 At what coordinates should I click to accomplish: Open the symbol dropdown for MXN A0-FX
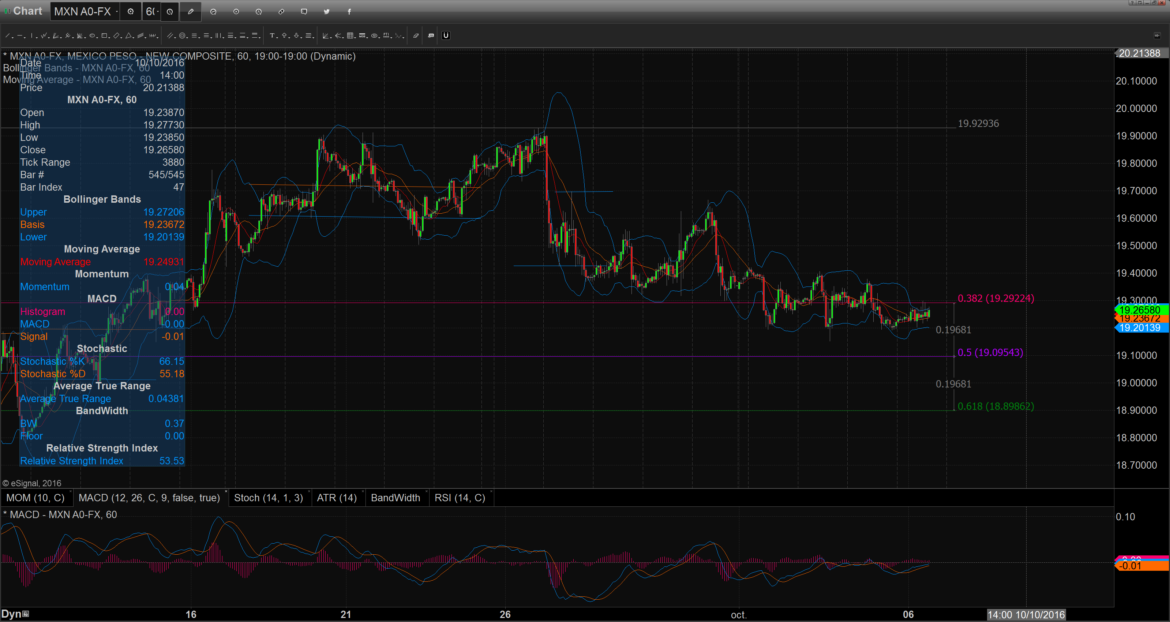click(117, 12)
